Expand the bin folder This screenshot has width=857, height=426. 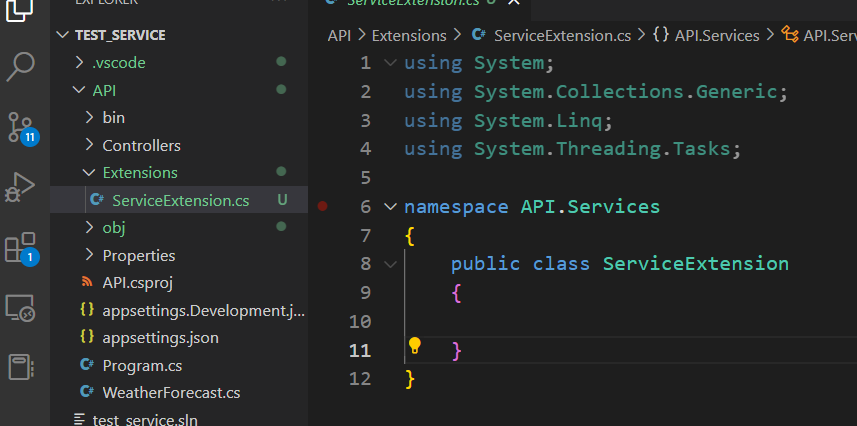pos(90,118)
